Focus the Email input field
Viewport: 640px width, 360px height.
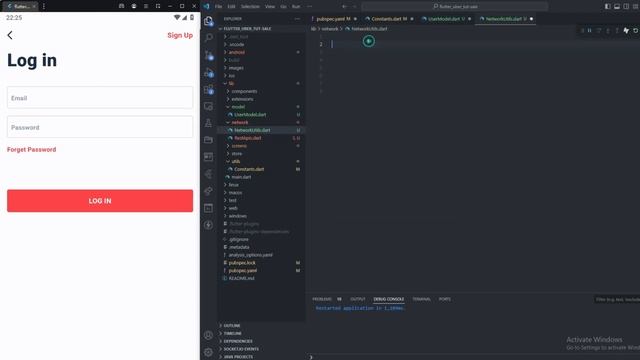tap(100, 98)
